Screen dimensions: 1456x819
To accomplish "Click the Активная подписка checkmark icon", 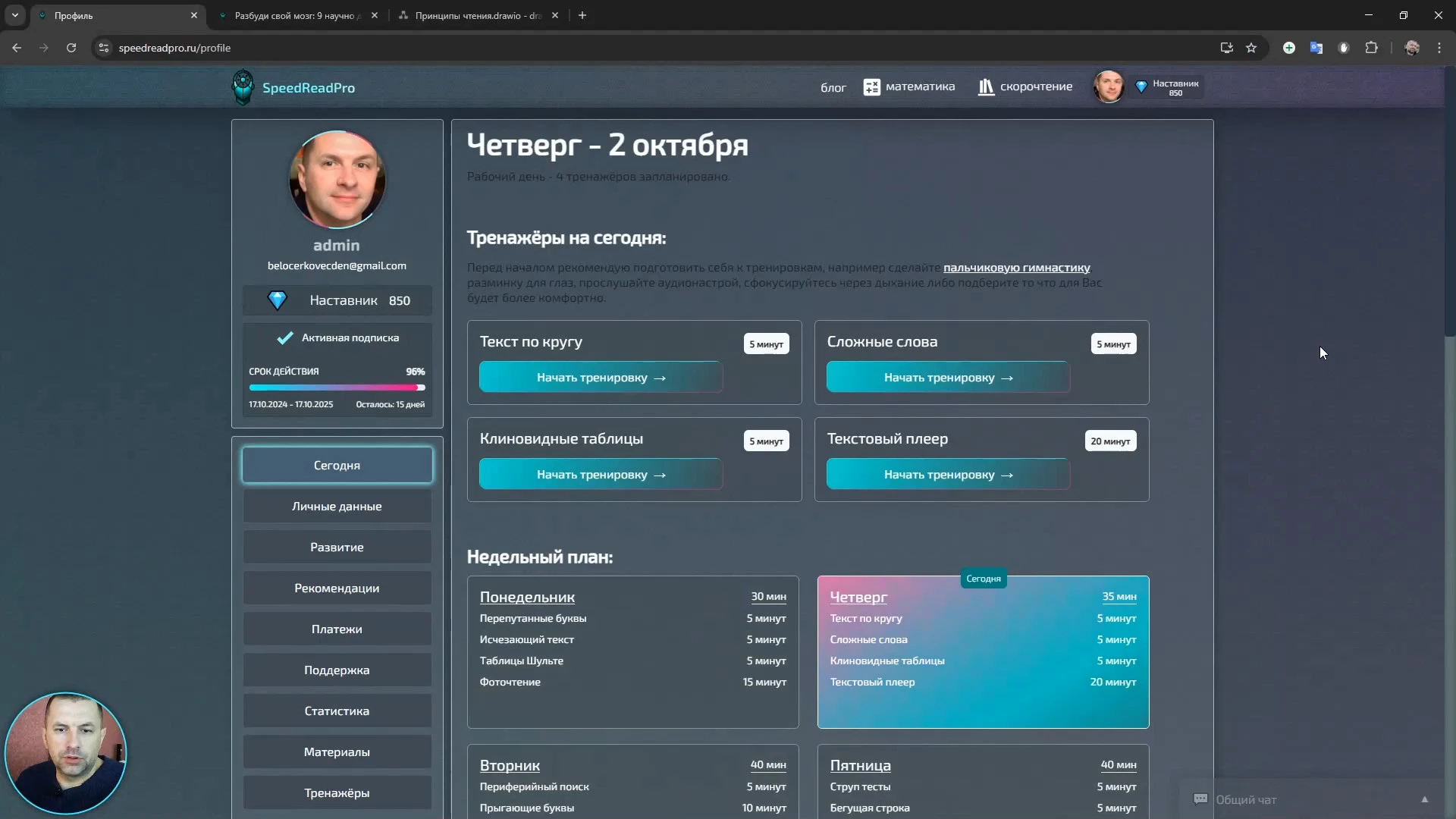I will click(x=285, y=338).
